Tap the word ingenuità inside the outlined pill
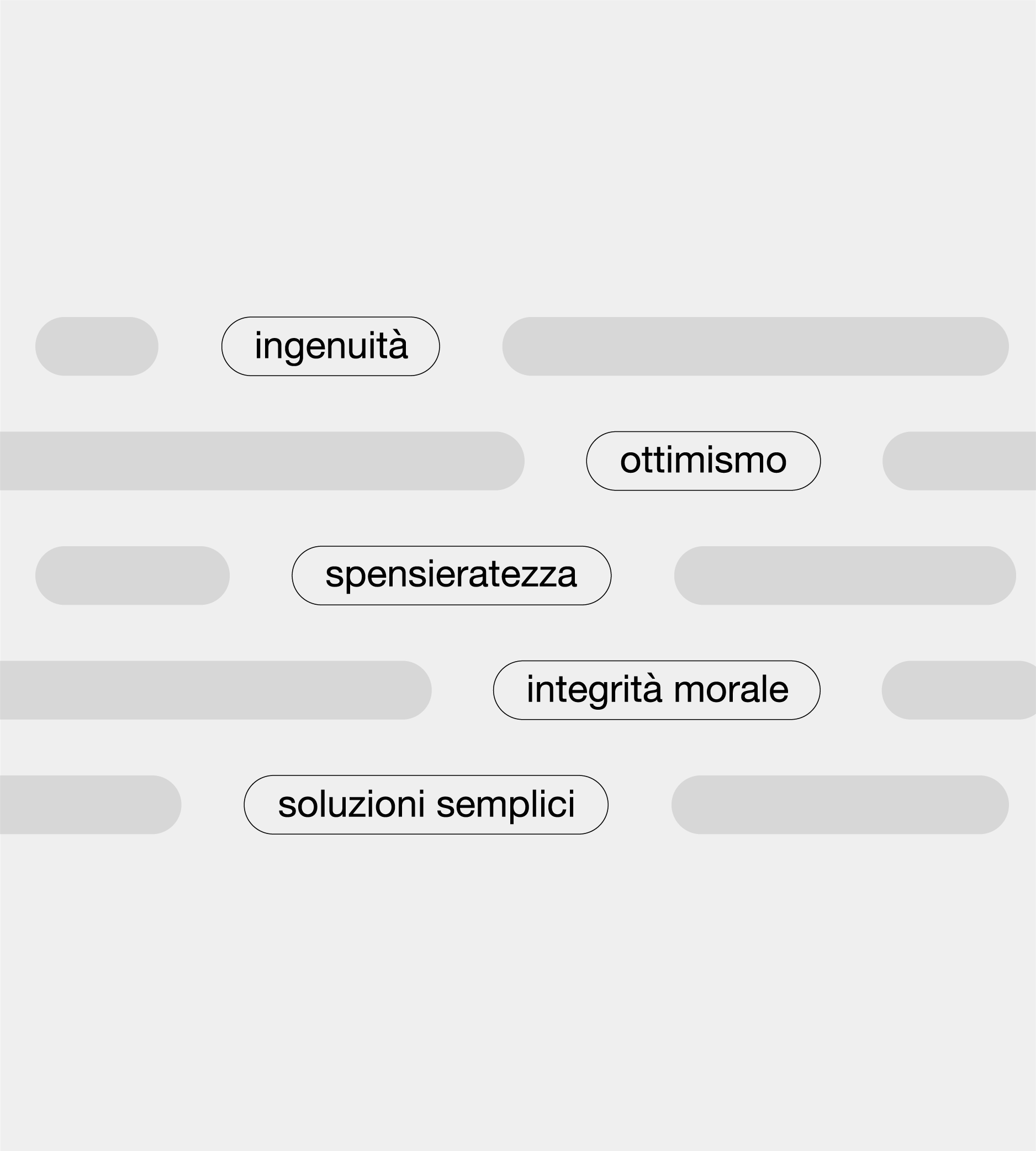 click(x=331, y=346)
